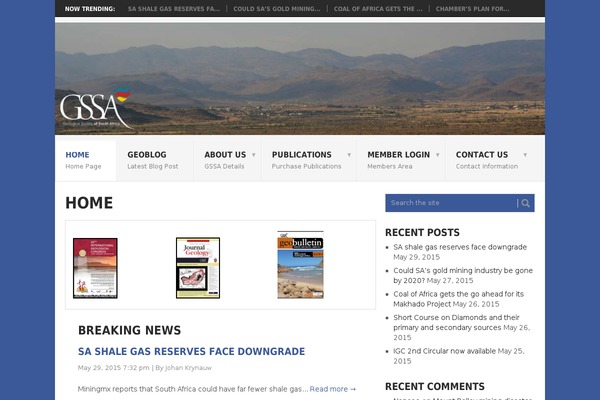Open the author link Johan Krynauw

(x=188, y=368)
